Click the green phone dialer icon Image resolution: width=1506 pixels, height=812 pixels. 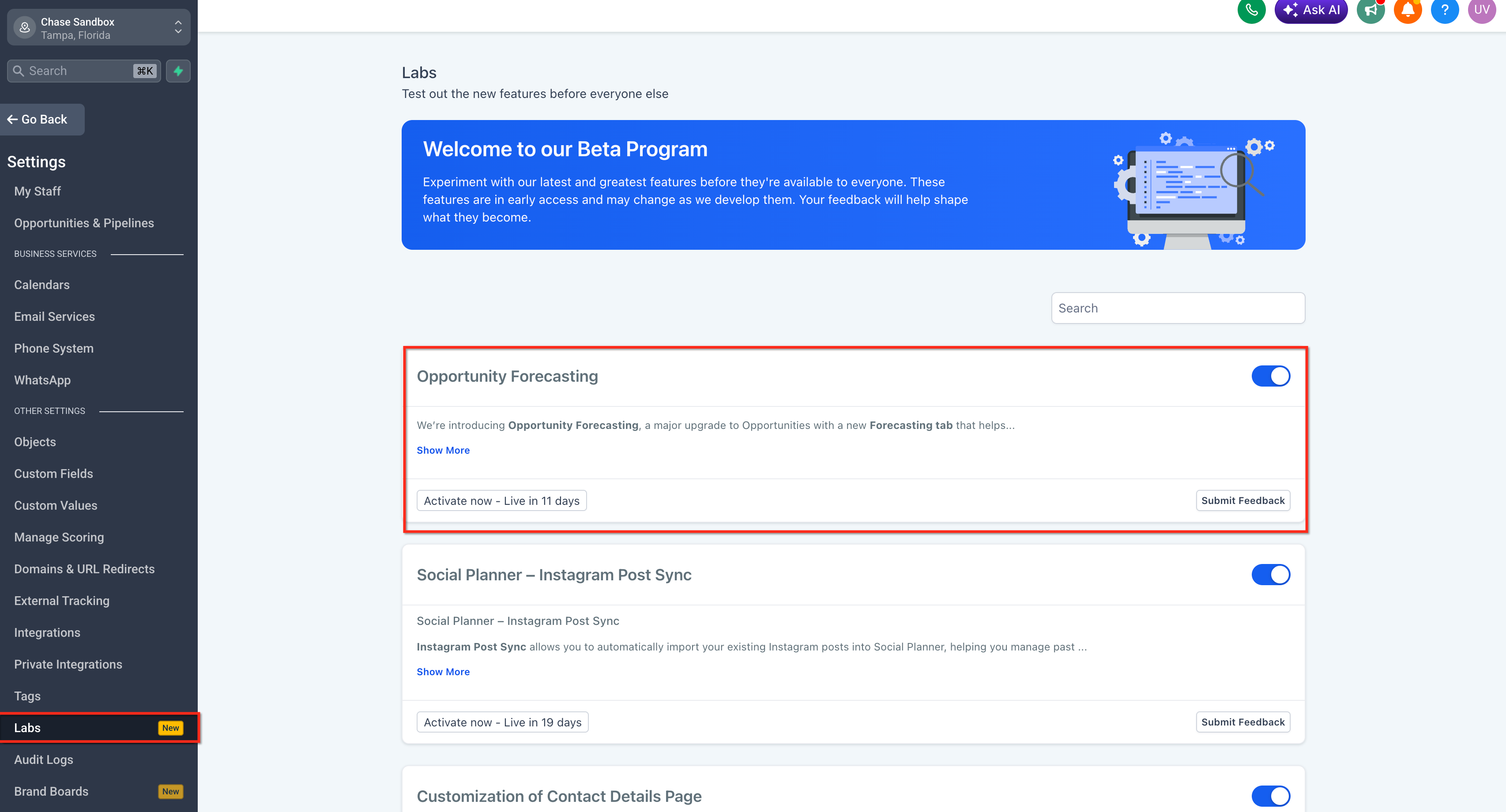pyautogui.click(x=1251, y=10)
